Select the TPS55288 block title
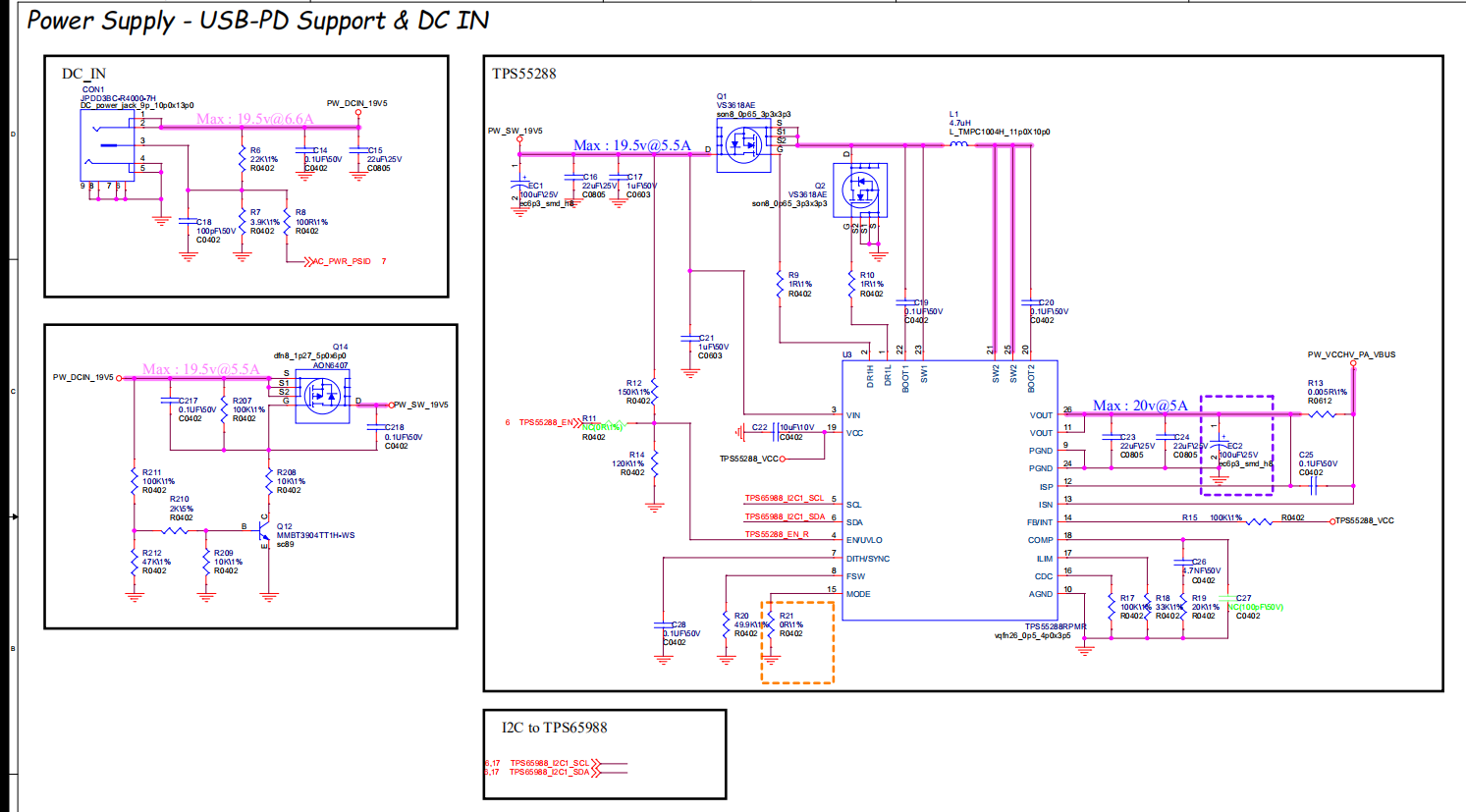Screen dimensions: 1466x812 click(x=524, y=74)
